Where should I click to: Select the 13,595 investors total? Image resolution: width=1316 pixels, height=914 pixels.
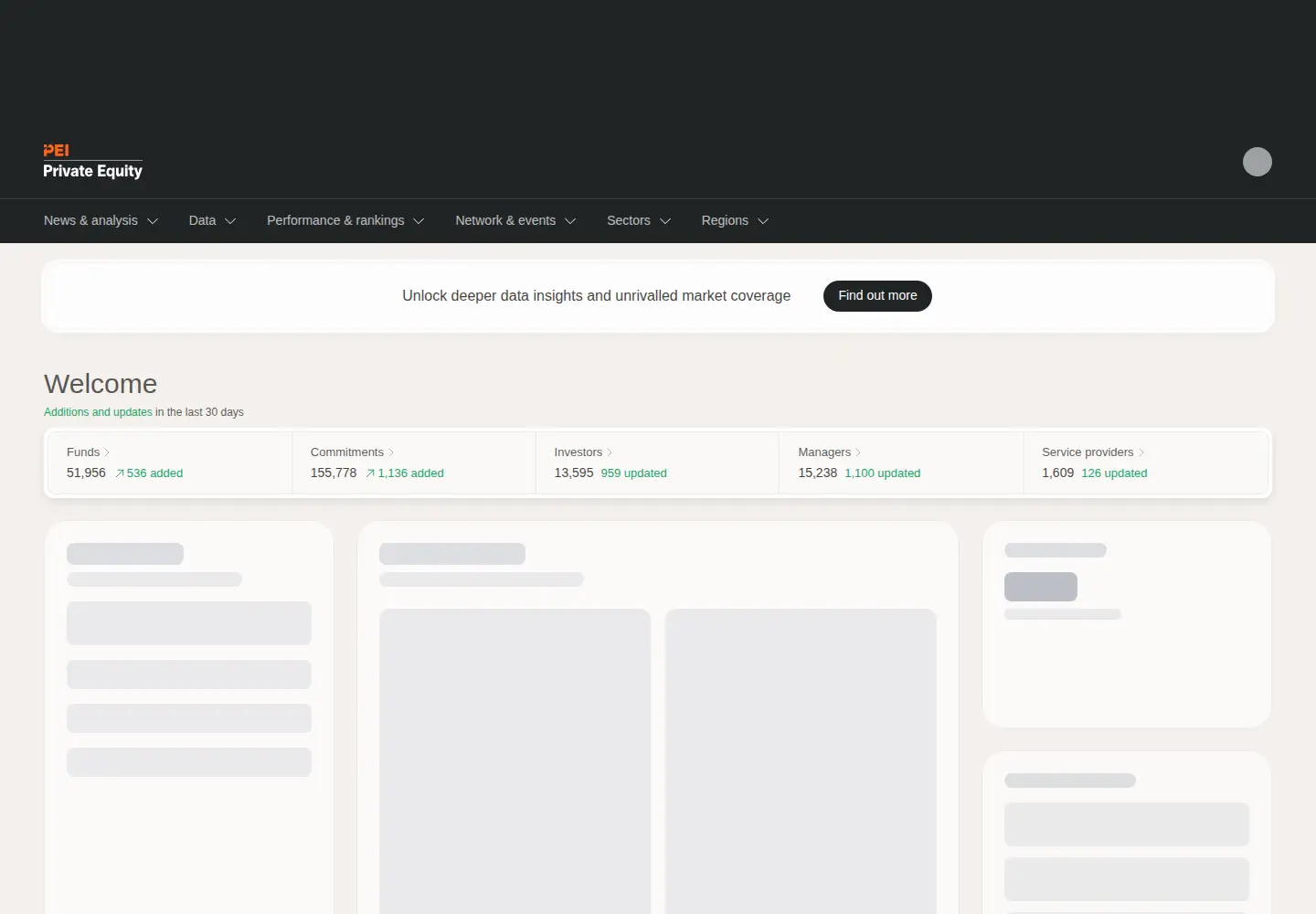pos(574,473)
